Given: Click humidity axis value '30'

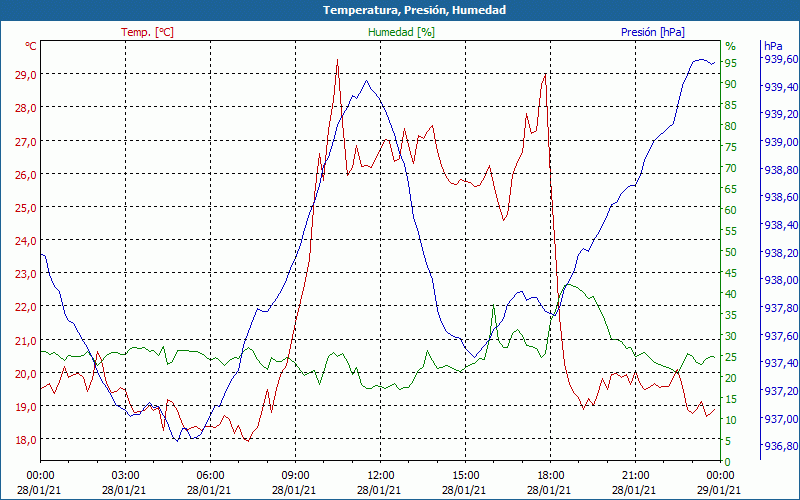Looking at the screenshot, I should 731,336.
